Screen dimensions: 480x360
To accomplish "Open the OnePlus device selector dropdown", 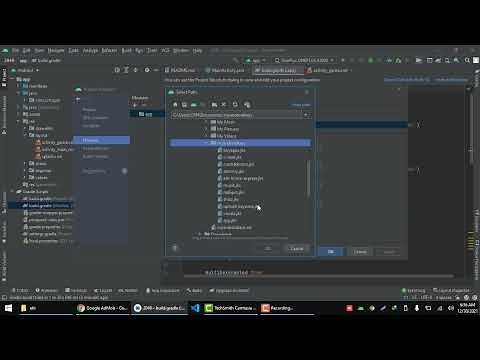I will tap(304, 60).
